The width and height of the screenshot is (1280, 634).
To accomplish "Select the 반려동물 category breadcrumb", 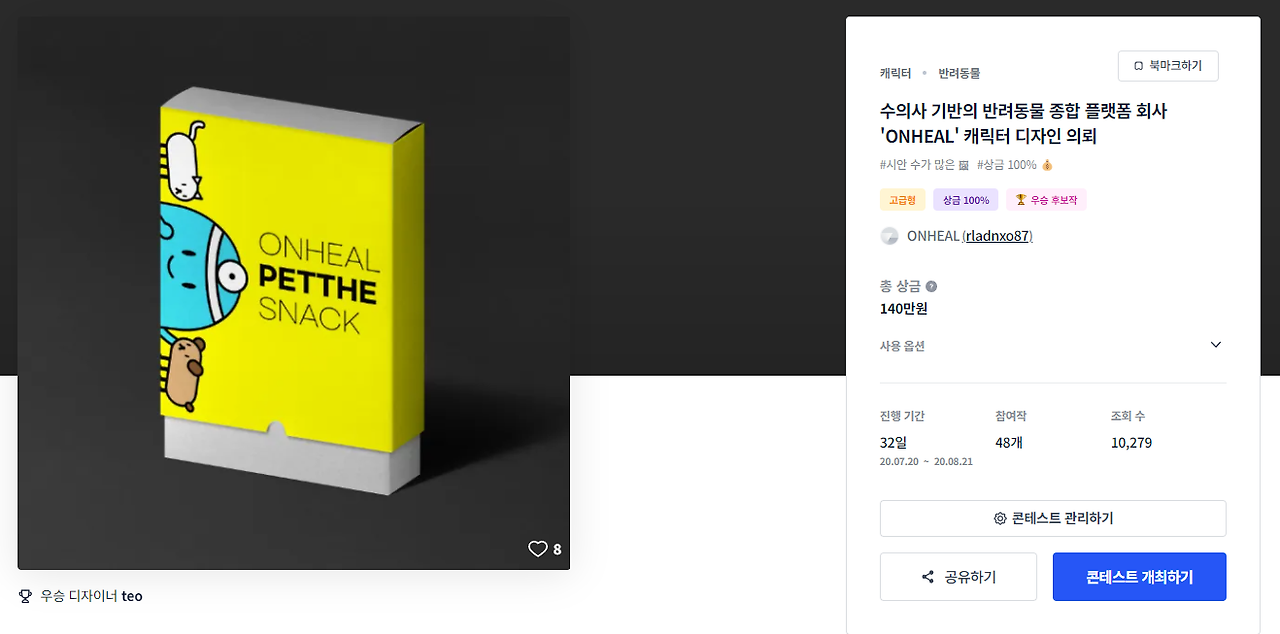I will click(x=959, y=73).
